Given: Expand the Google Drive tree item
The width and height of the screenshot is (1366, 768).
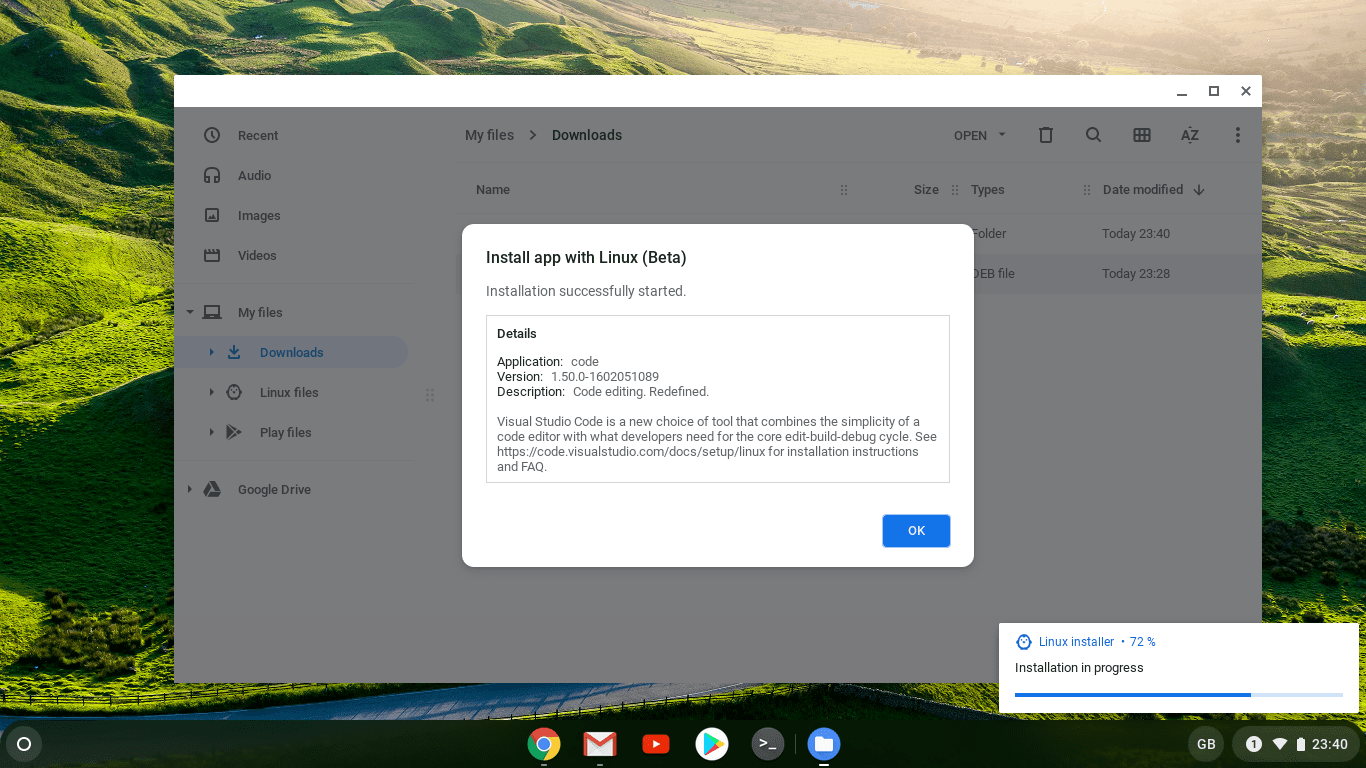Looking at the screenshot, I should point(189,489).
